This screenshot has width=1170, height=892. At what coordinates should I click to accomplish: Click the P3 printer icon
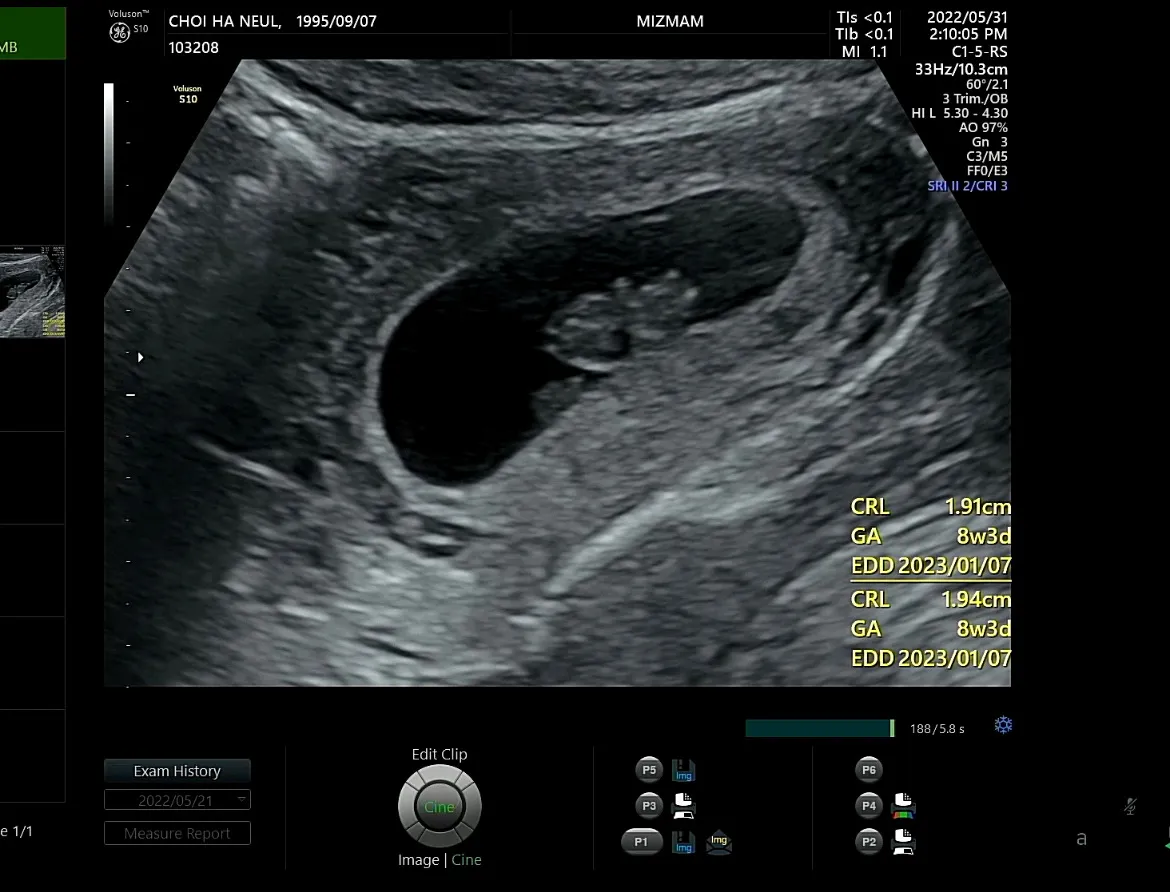[x=683, y=805]
